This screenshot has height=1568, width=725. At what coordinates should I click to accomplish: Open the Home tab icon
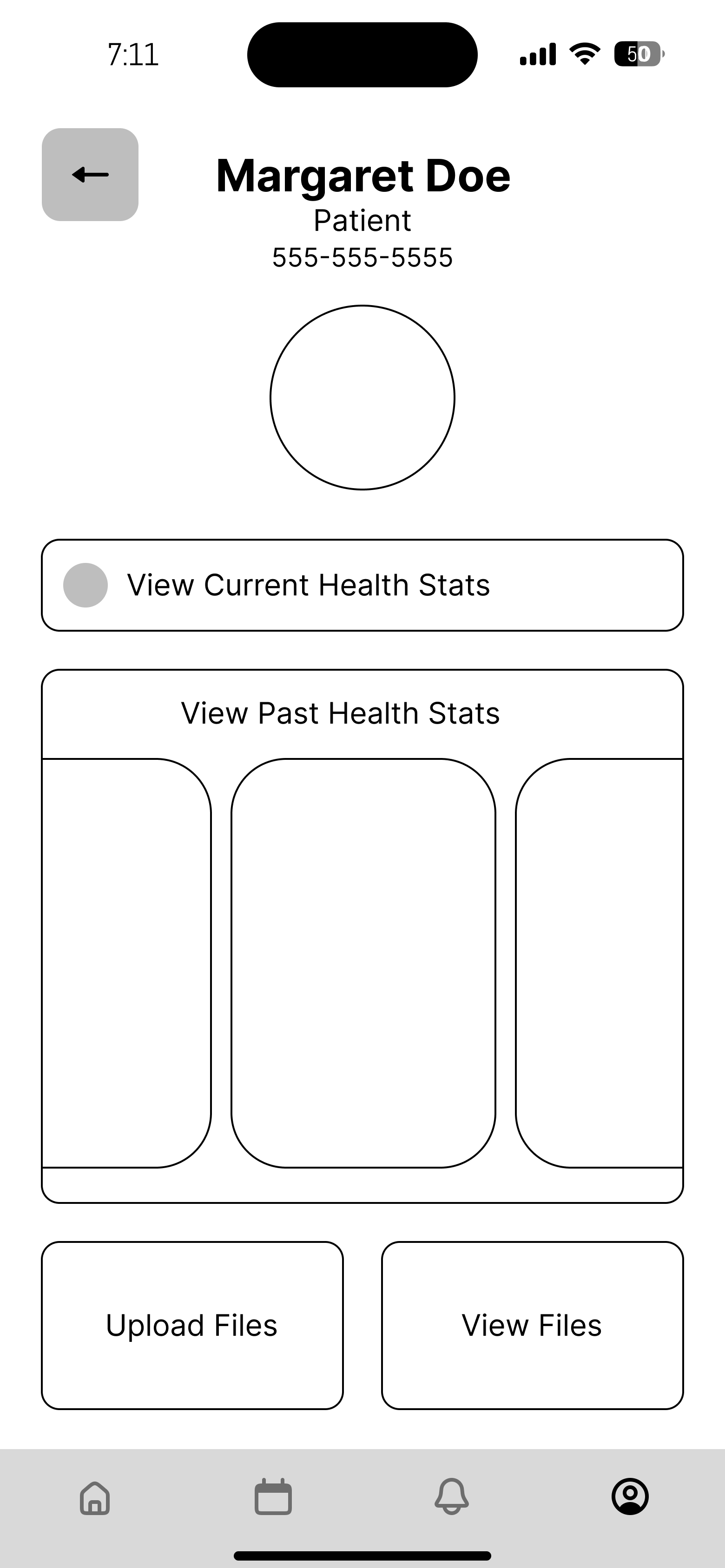tap(95, 1497)
